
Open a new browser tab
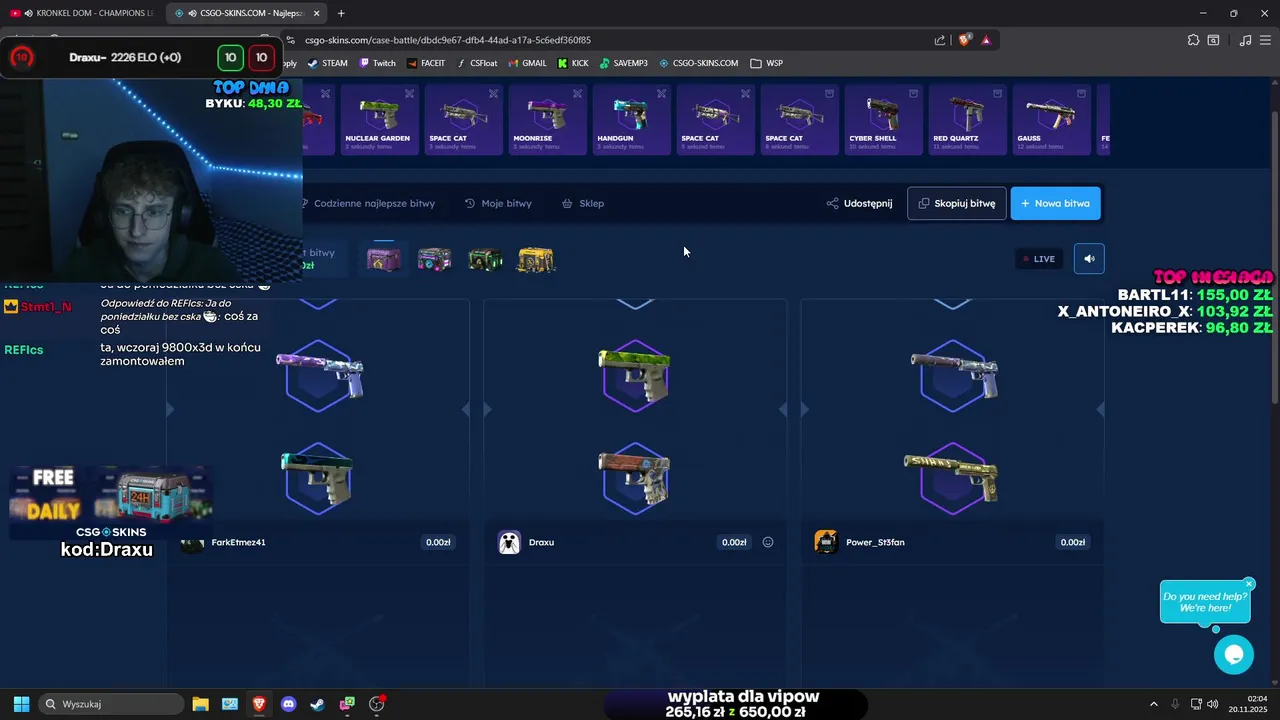tap(341, 13)
